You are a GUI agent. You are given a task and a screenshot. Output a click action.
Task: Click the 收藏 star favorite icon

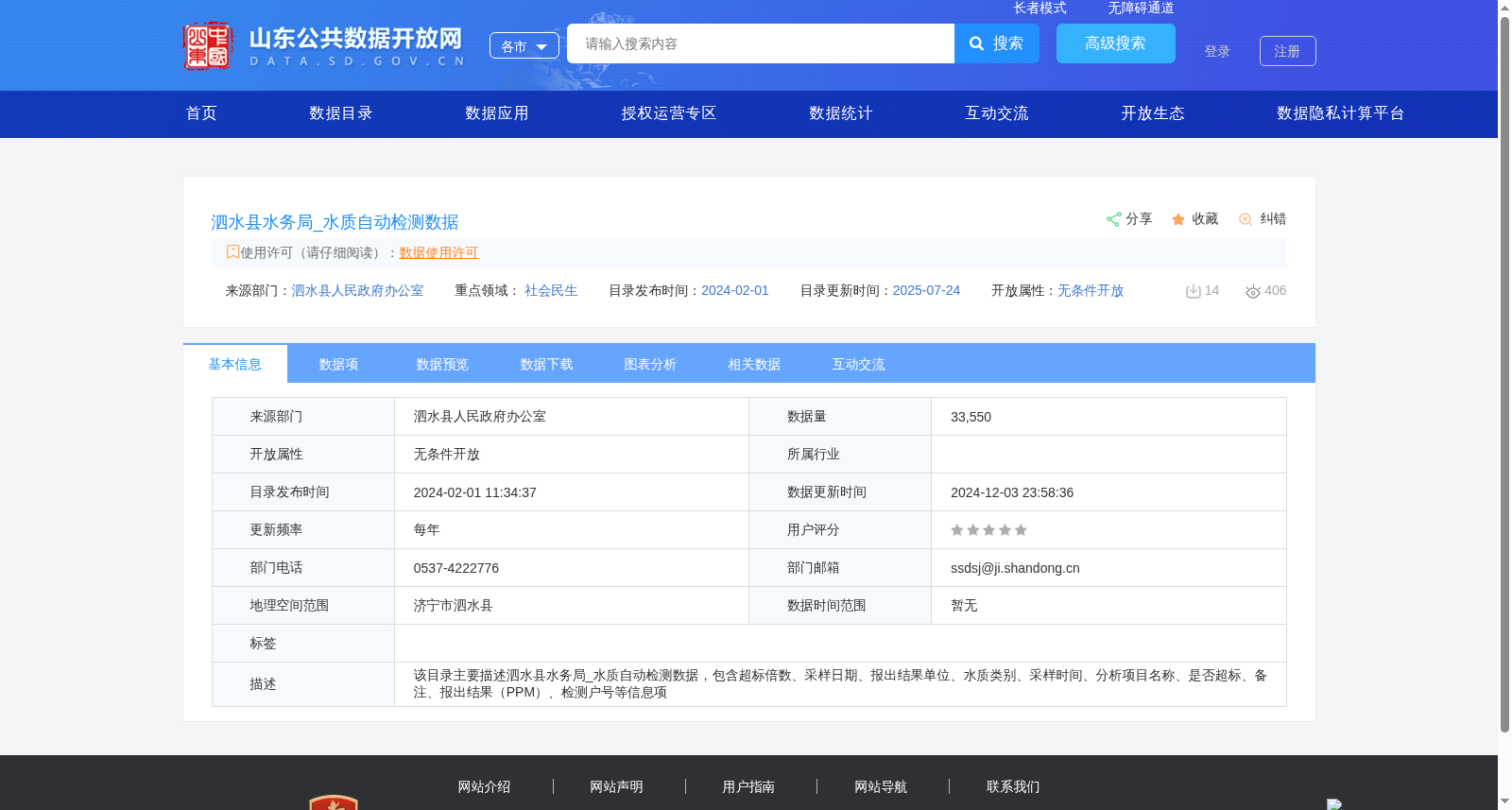pos(1178,219)
